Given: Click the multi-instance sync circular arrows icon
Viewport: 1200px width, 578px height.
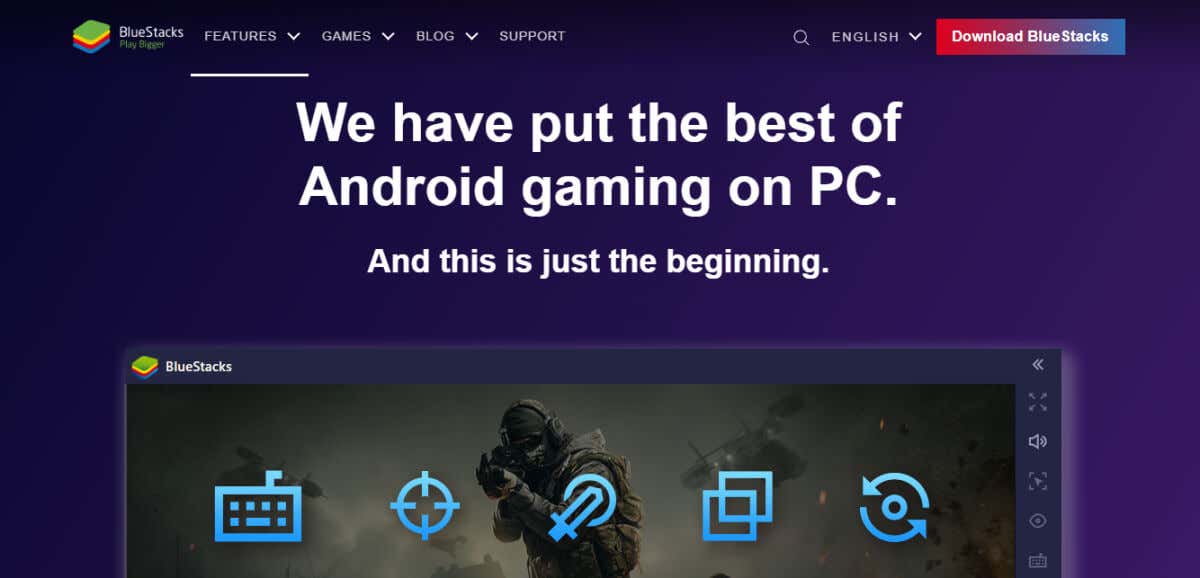Looking at the screenshot, I should tap(894, 506).
